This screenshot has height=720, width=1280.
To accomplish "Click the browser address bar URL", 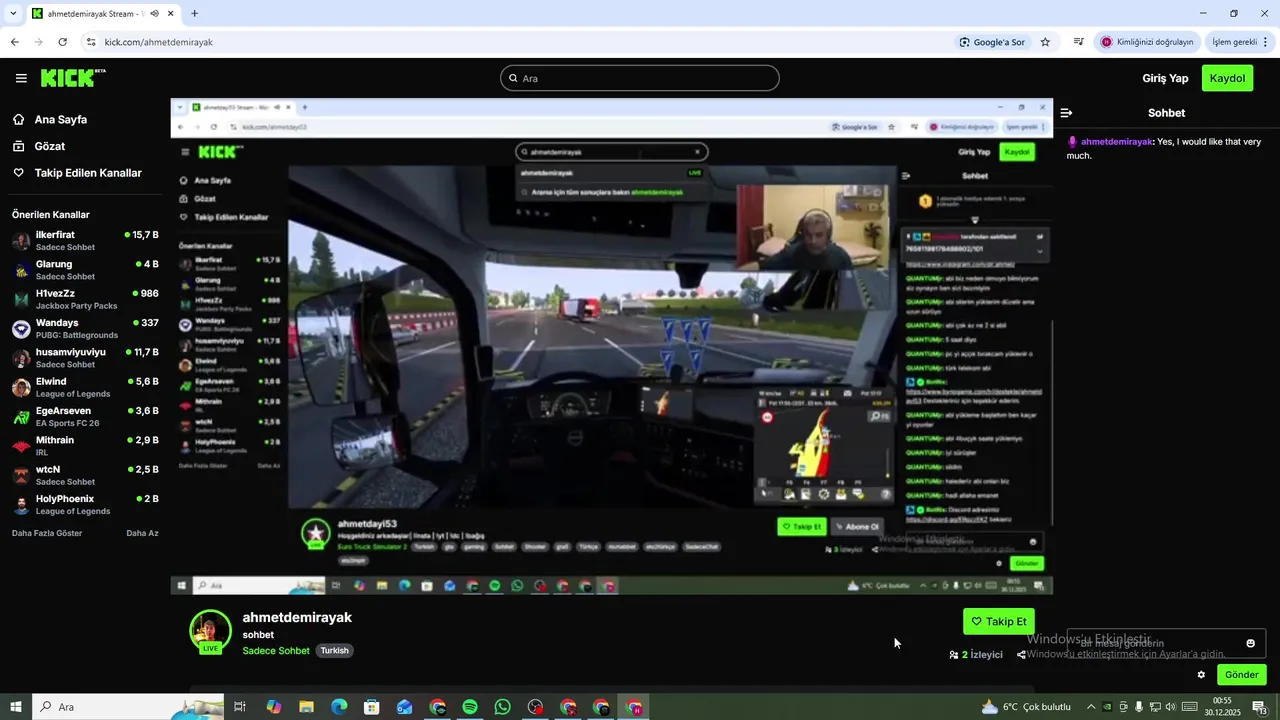I will pyautogui.click(x=158, y=42).
